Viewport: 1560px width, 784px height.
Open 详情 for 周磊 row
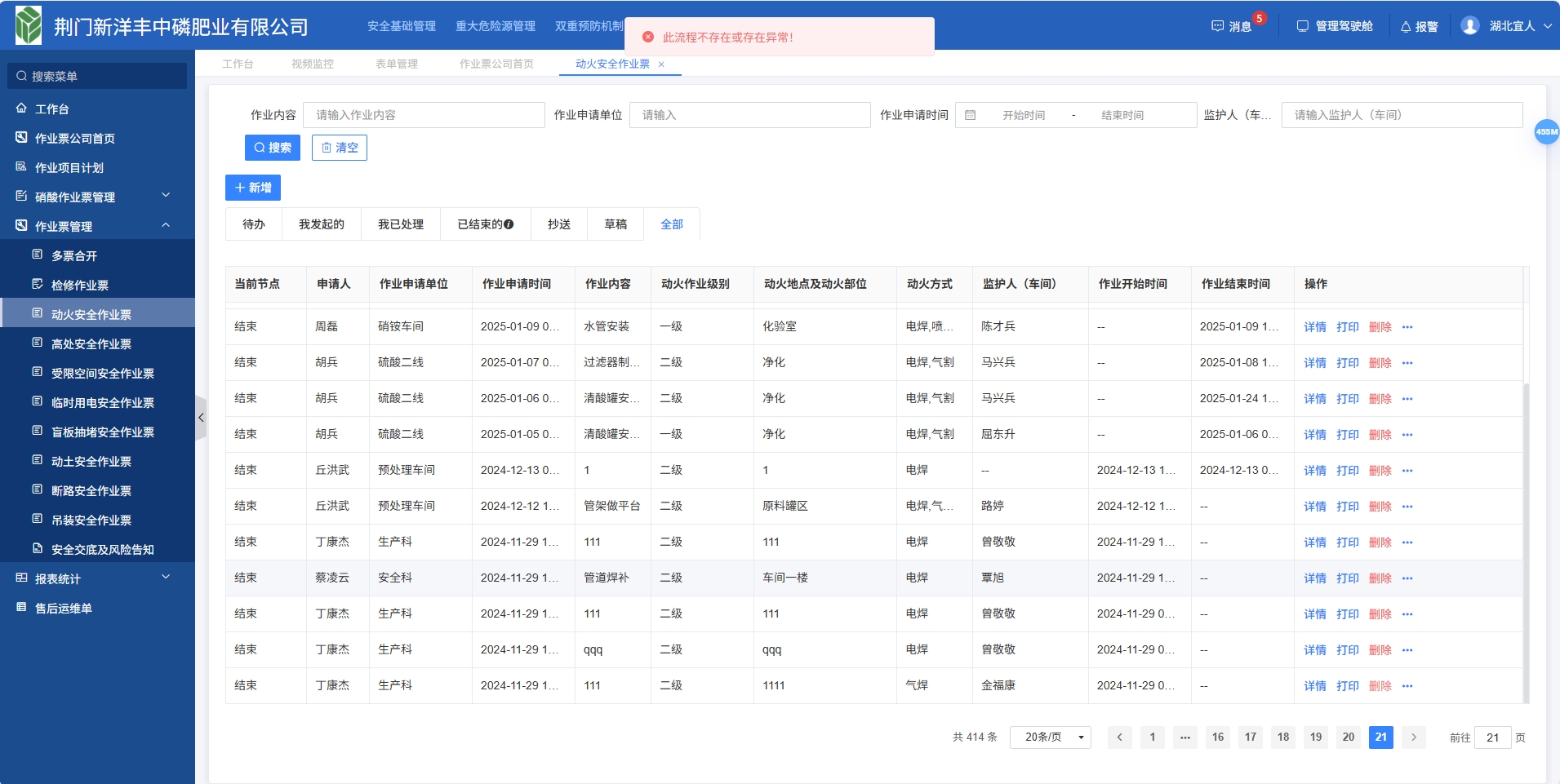coord(1315,327)
